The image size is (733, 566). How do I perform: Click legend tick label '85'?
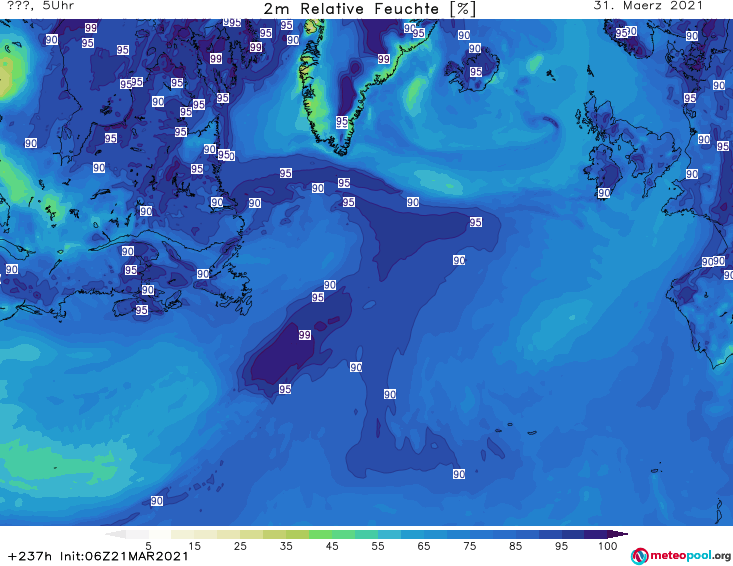coord(516,546)
